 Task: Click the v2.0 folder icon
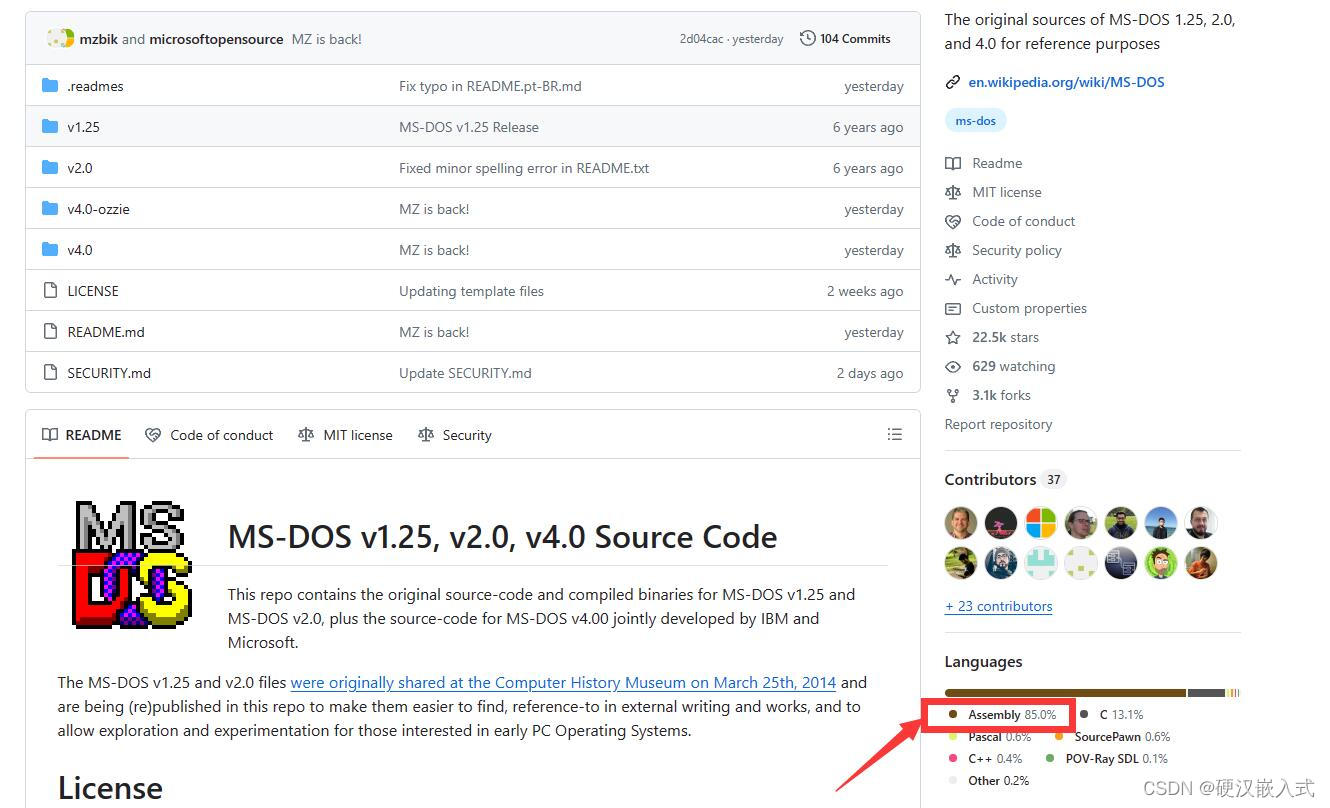[50, 168]
